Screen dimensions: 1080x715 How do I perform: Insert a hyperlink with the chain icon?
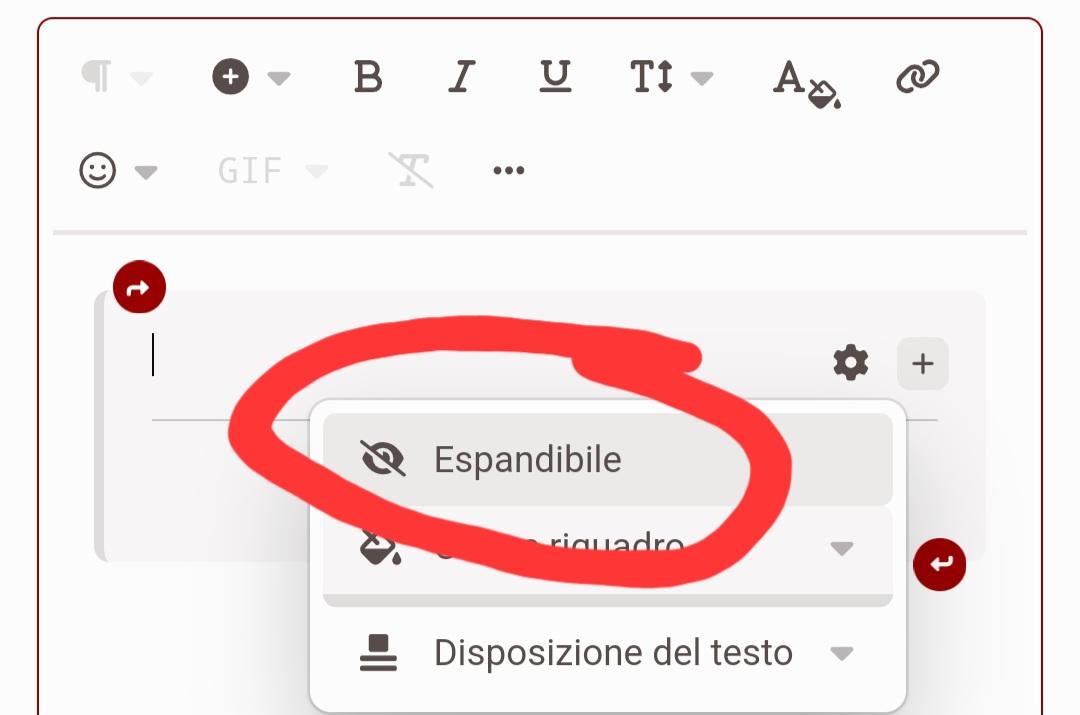coord(917,76)
